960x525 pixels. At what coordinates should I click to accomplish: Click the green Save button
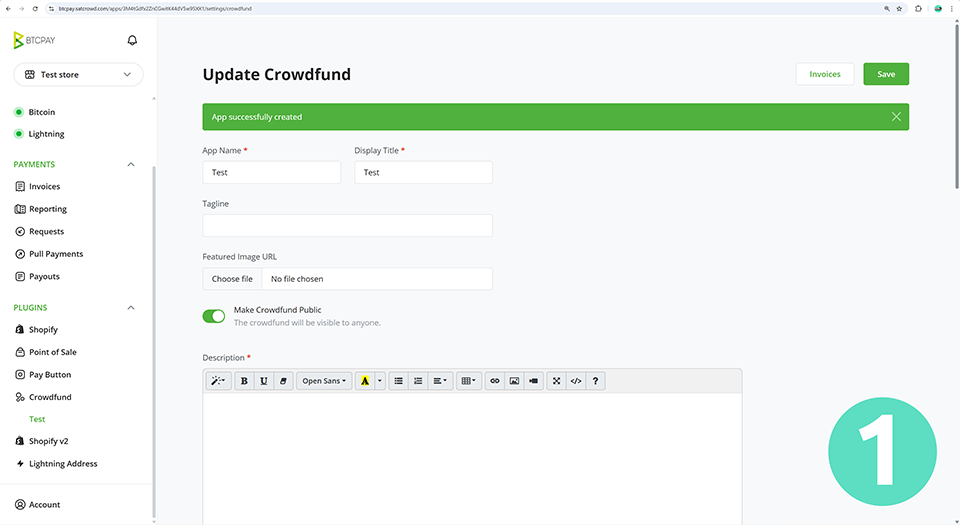(x=886, y=74)
